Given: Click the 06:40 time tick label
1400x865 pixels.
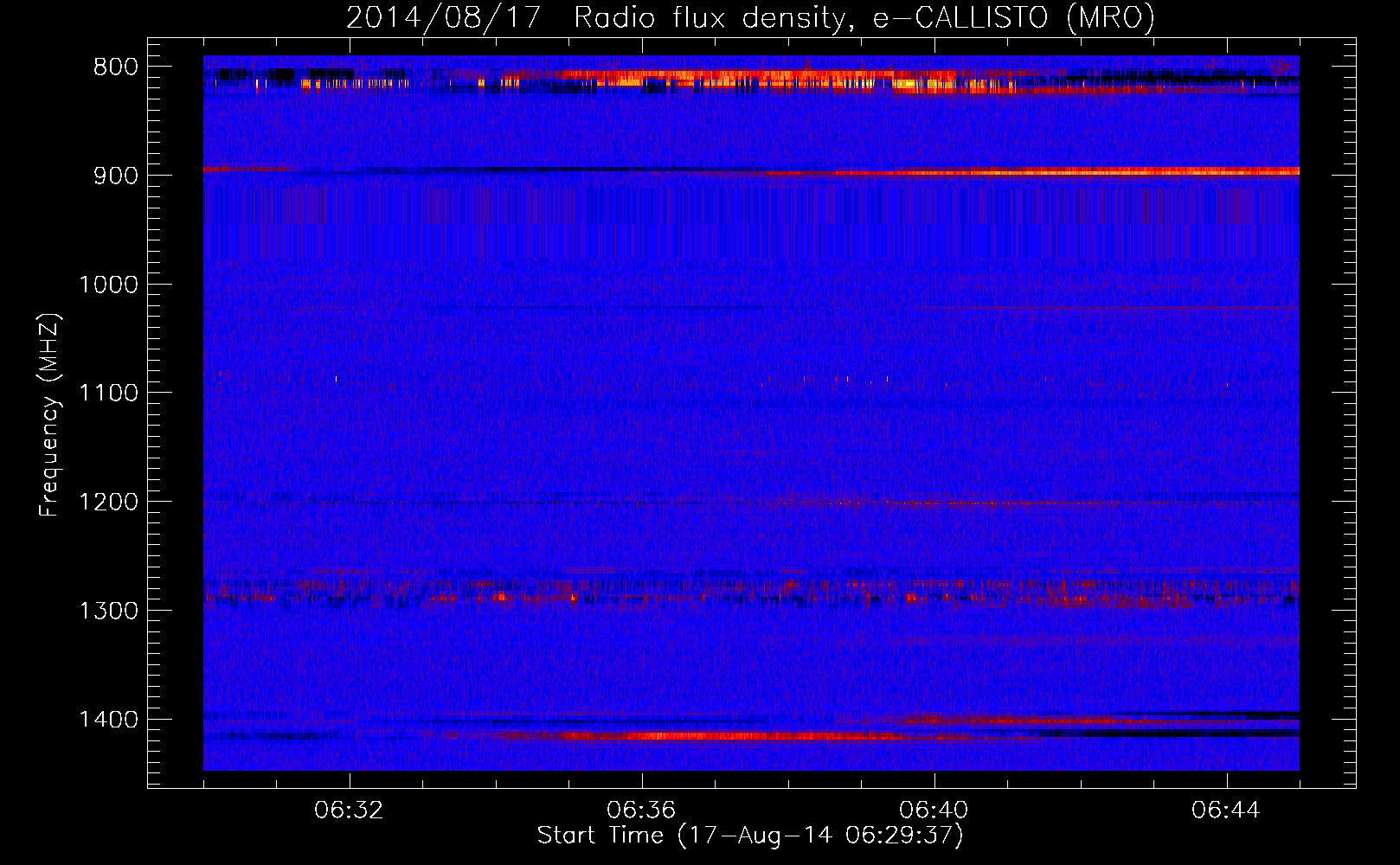Looking at the screenshot, I should pyautogui.click(x=934, y=811).
